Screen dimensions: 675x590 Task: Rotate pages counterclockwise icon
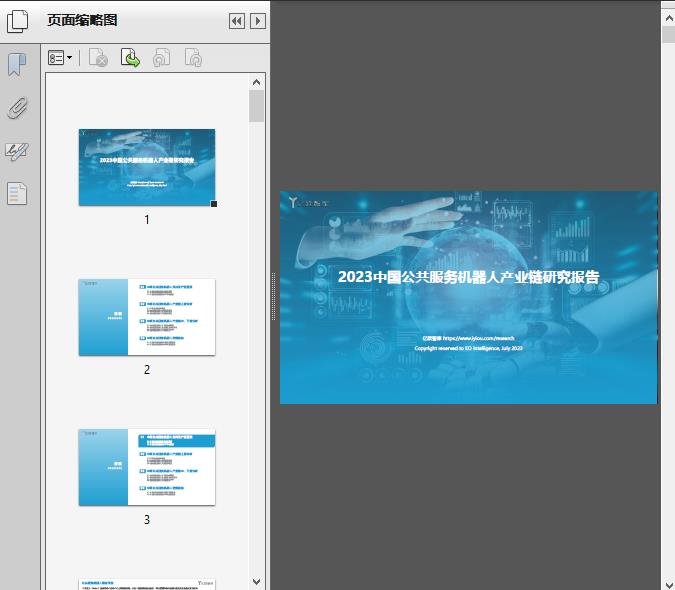pyautogui.click(x=161, y=58)
